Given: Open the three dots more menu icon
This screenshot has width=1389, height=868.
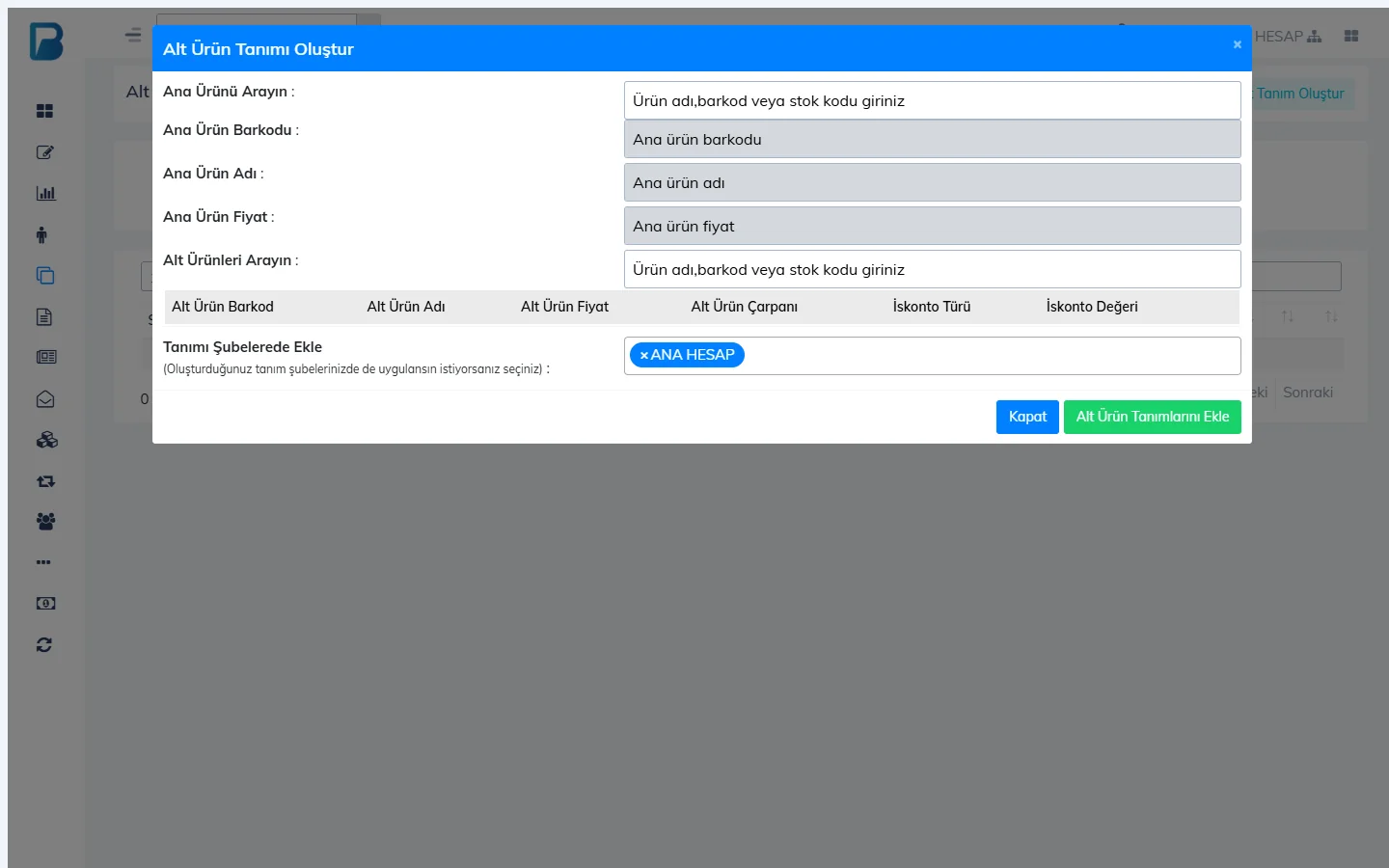Looking at the screenshot, I should tap(43, 562).
